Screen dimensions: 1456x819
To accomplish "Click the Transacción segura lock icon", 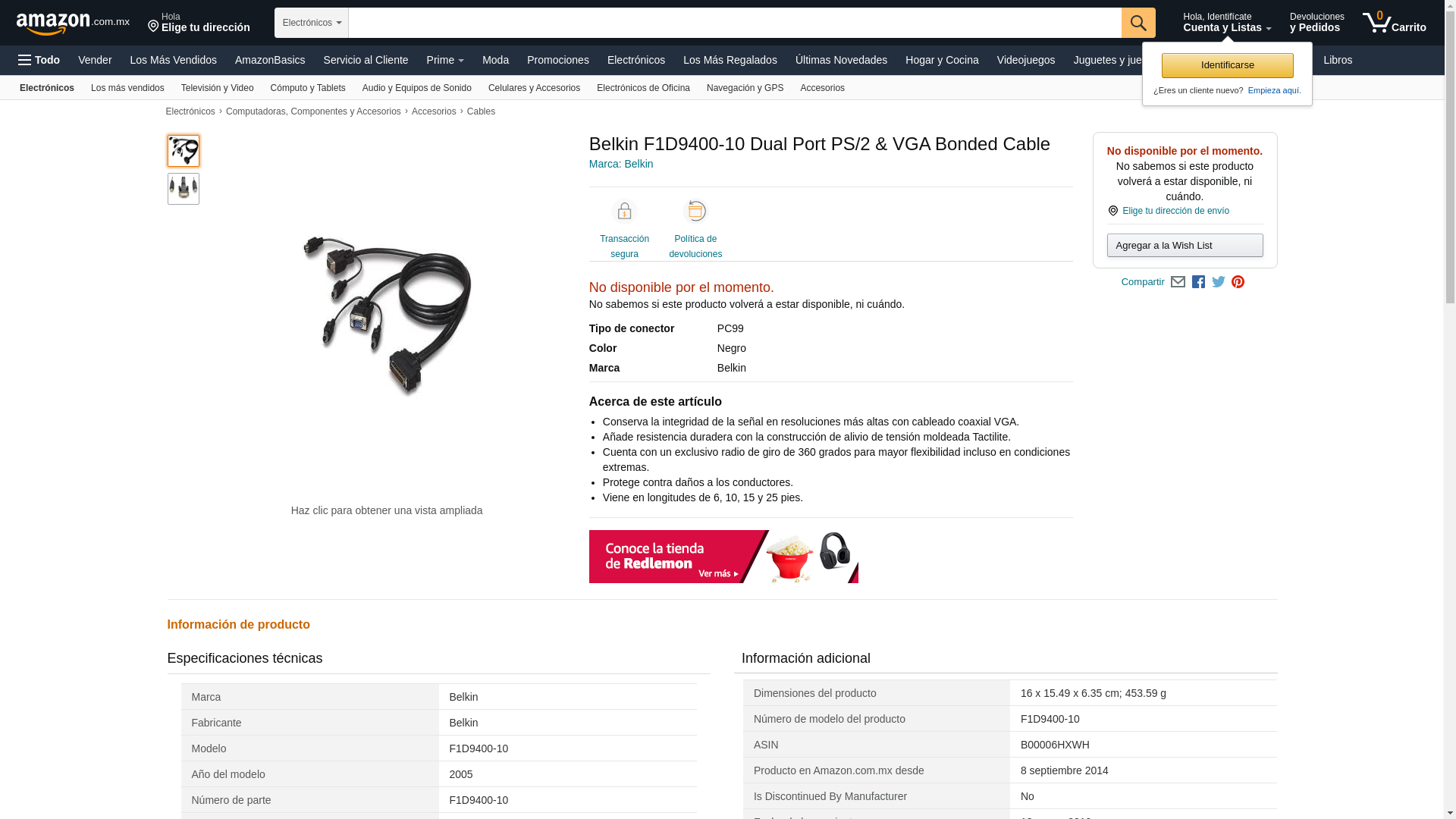I will pyautogui.click(x=624, y=211).
